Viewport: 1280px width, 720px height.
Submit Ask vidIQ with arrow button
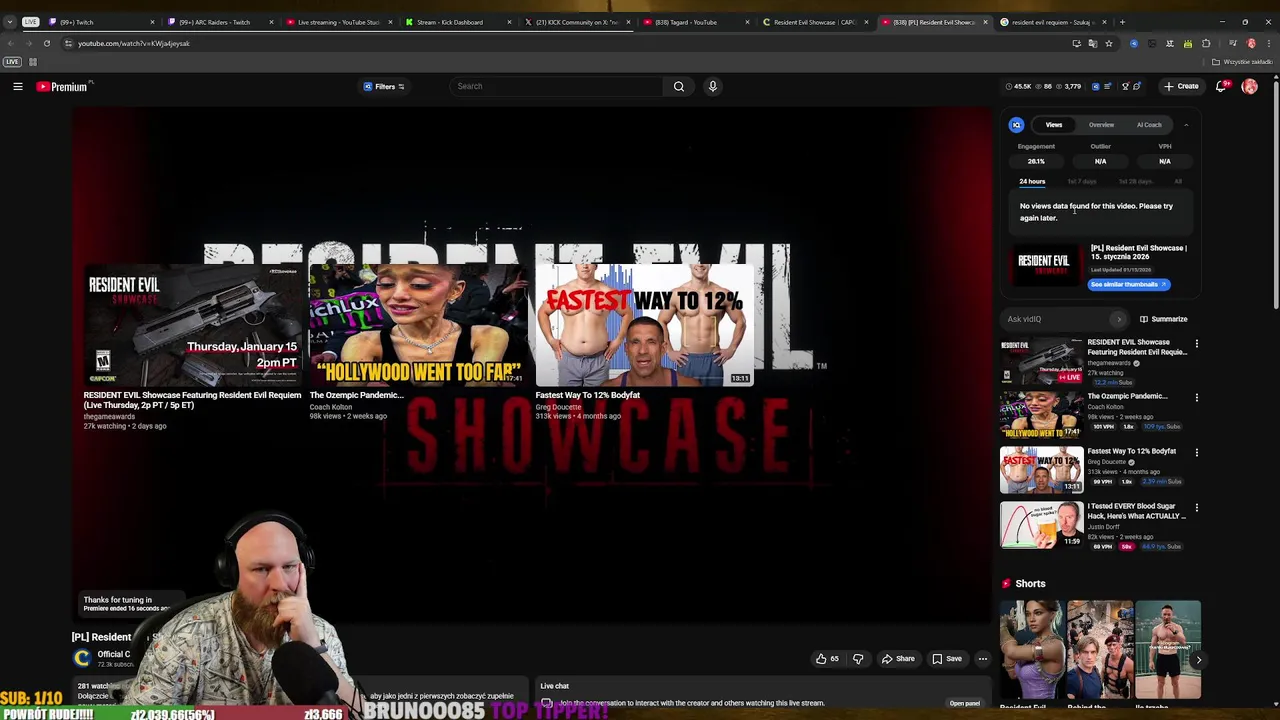[1118, 319]
